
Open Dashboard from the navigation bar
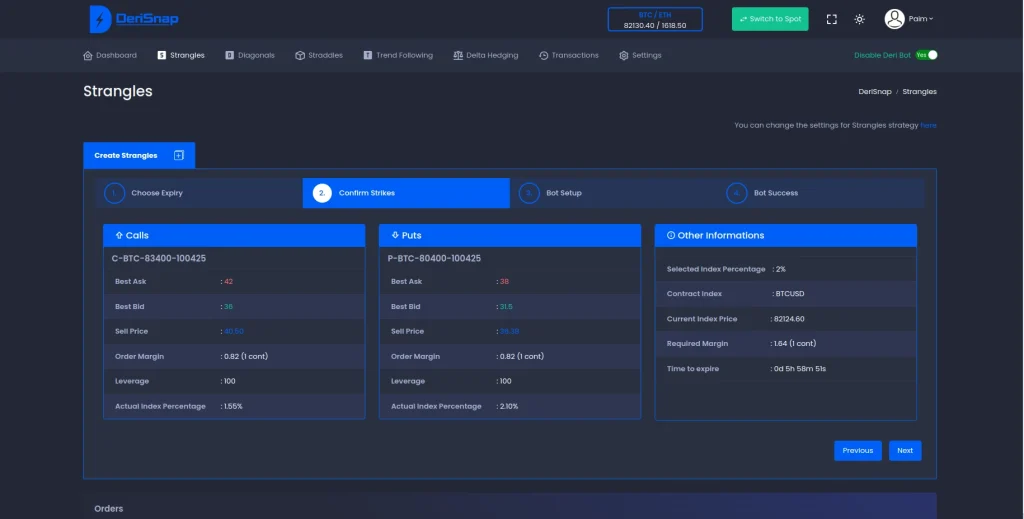(x=110, y=55)
